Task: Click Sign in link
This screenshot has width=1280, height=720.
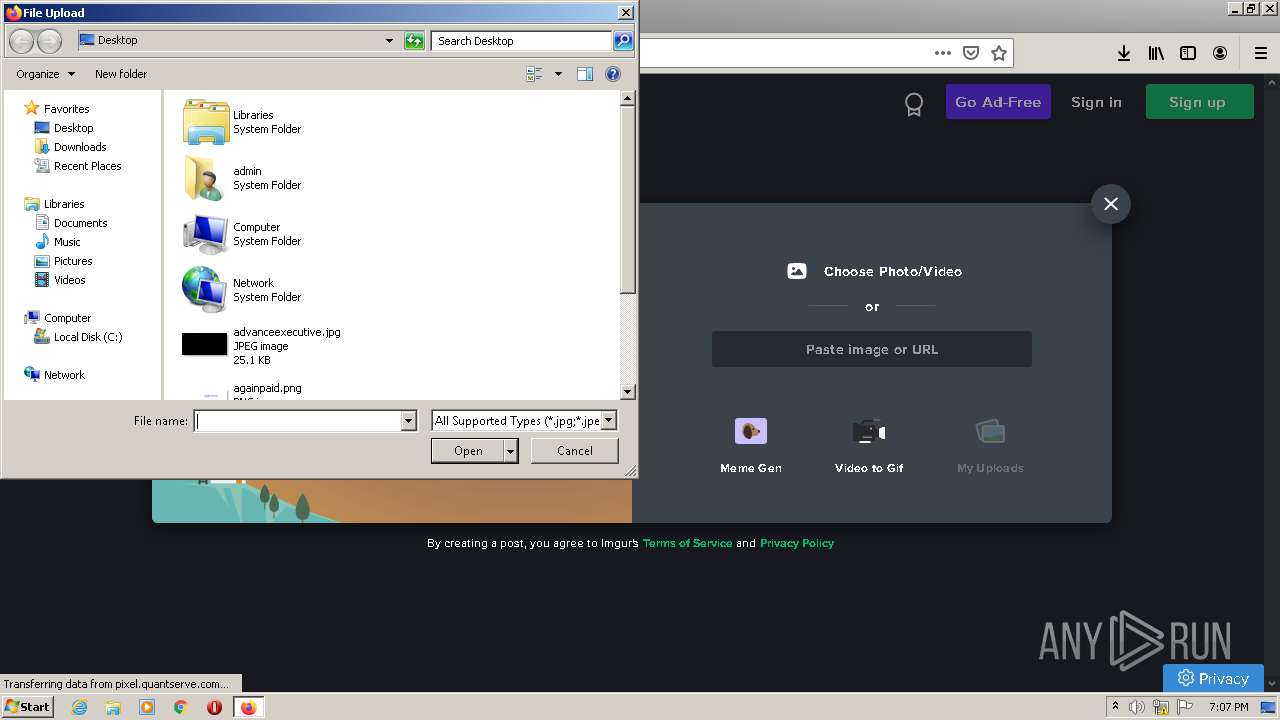Action: [1096, 102]
